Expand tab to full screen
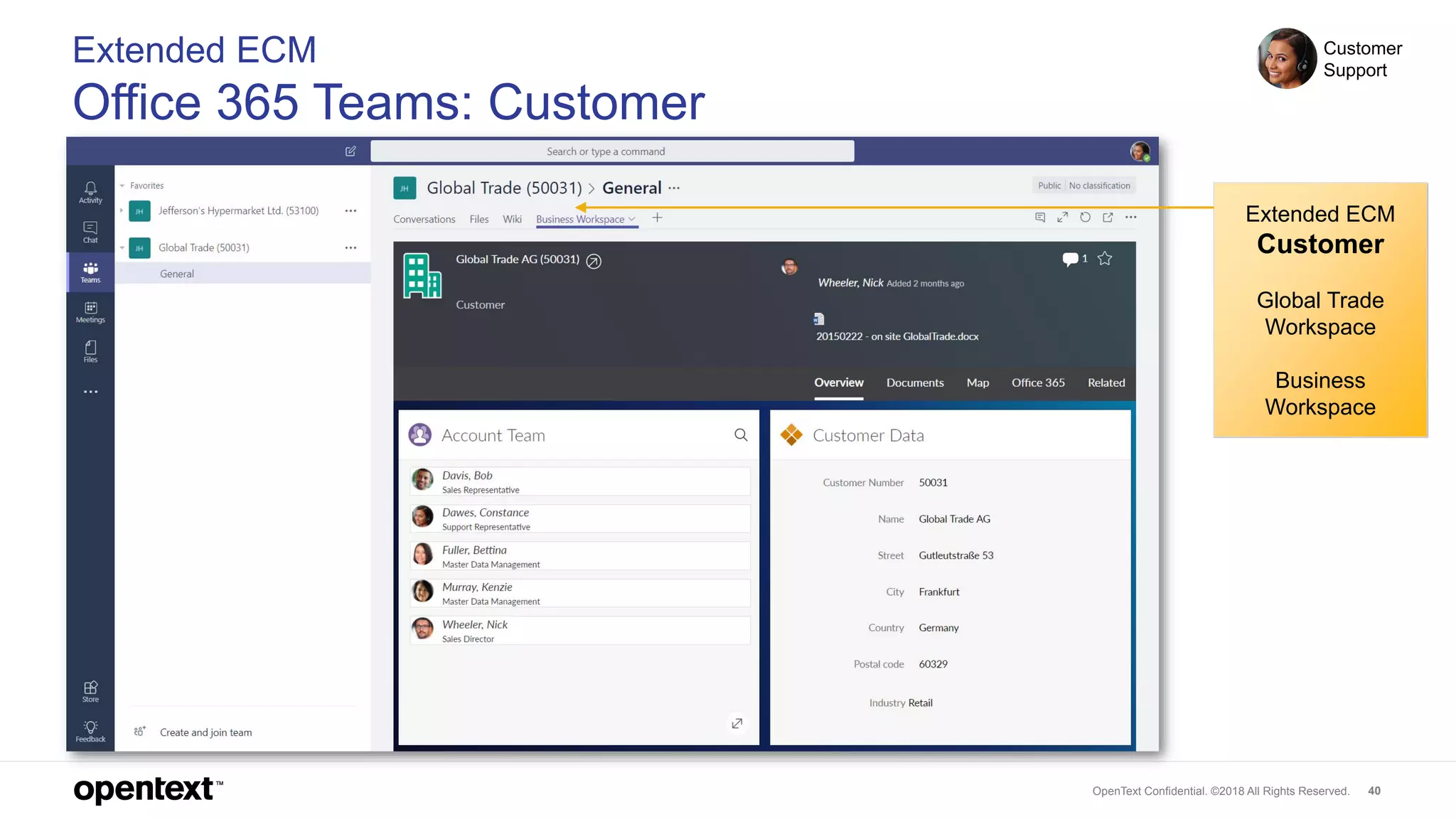The width and height of the screenshot is (1456, 819). pos(1062,218)
